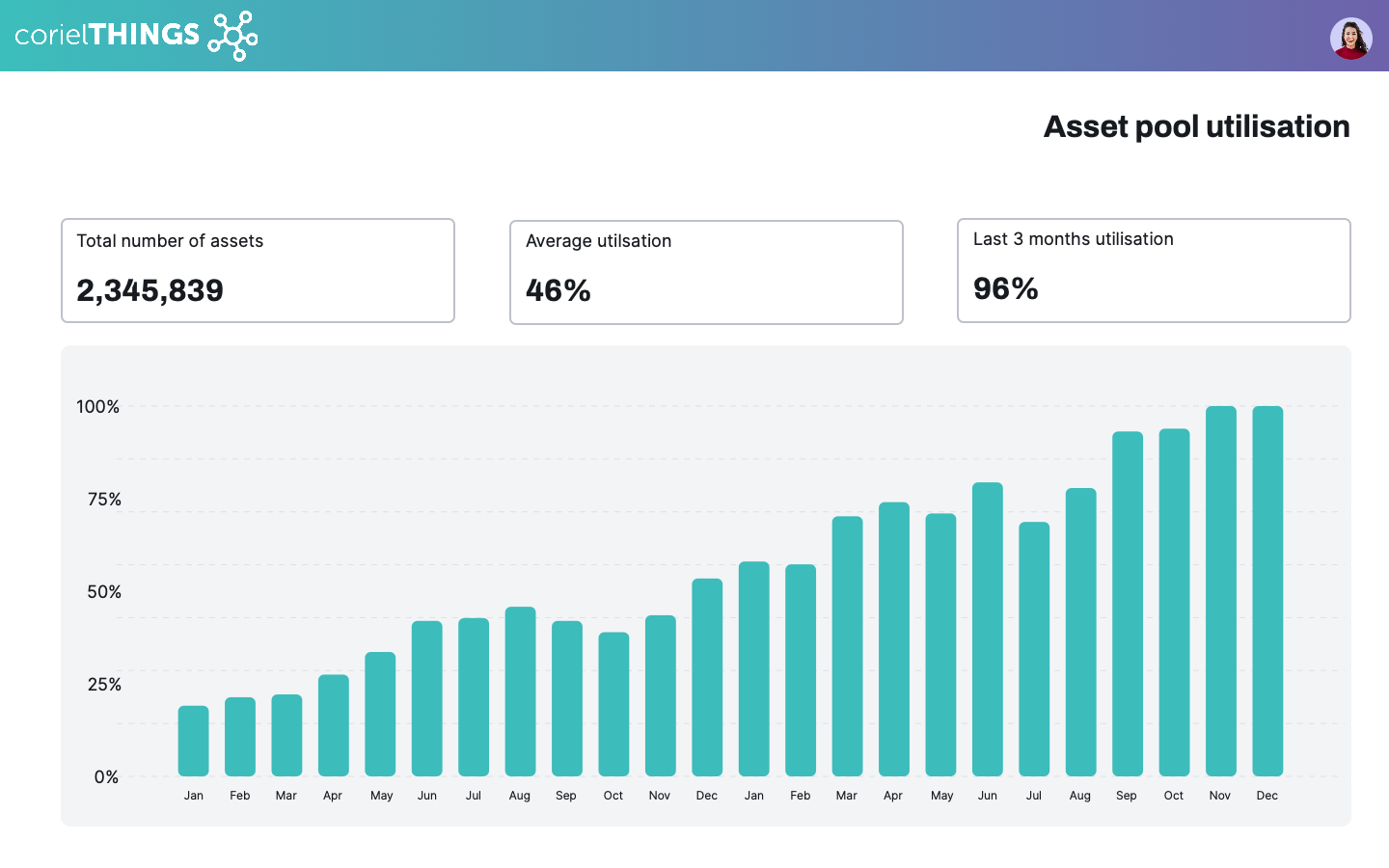
Task: Click the 0% y-axis label
Action: pyautogui.click(x=106, y=777)
